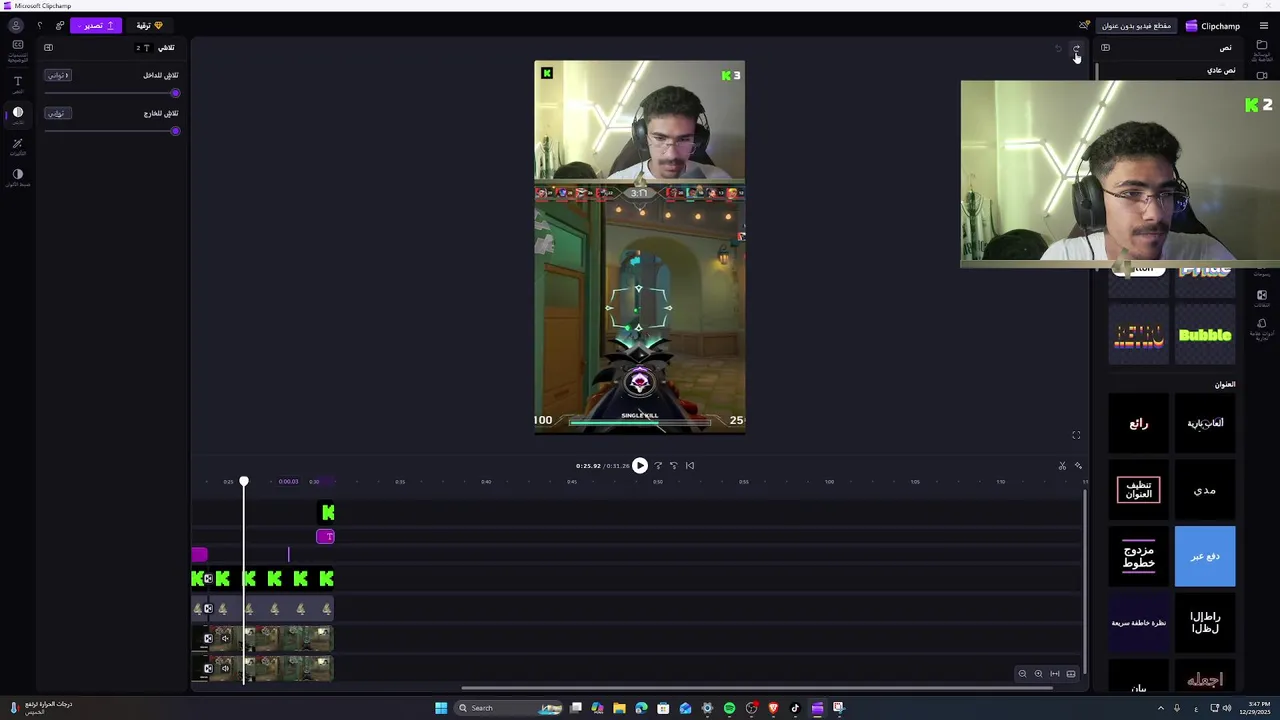
Task: Fit timeline to screen
Action: click(1055, 674)
